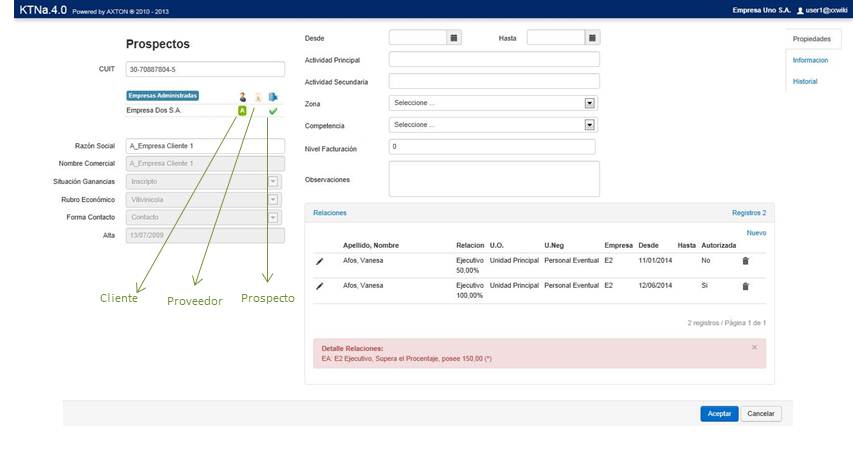Click the Cliente person icon header

[242, 97]
